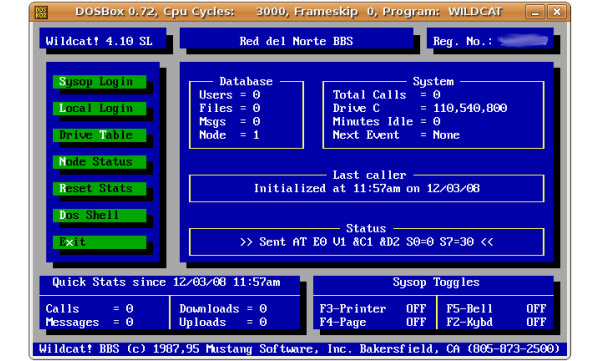Click the Files = 0 entry
Screen dimensions: 600x361
pyautogui.click(x=230, y=108)
